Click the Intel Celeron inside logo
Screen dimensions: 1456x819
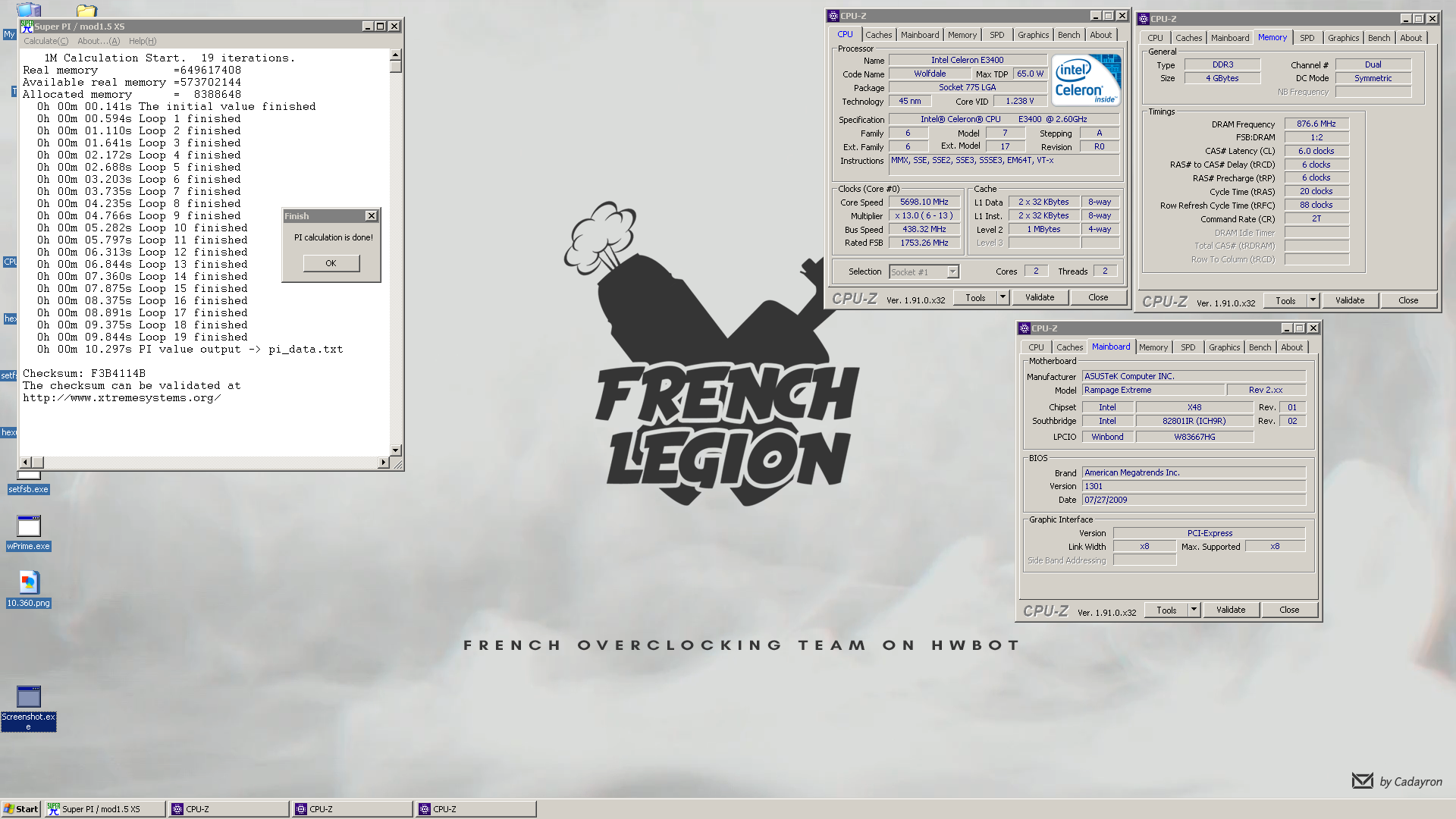[1086, 80]
